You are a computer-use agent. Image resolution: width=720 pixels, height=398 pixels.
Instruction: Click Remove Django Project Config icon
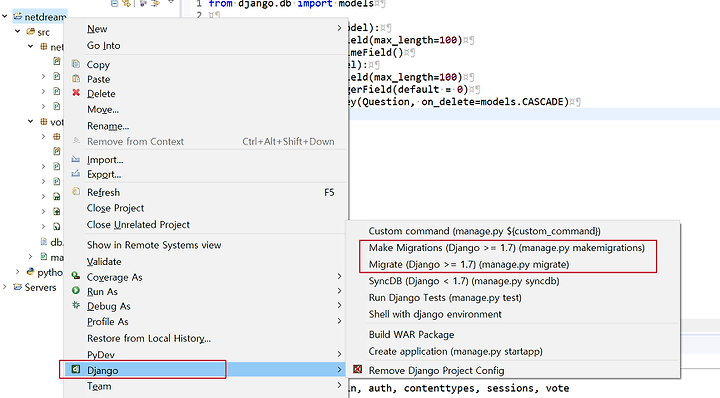click(358, 369)
